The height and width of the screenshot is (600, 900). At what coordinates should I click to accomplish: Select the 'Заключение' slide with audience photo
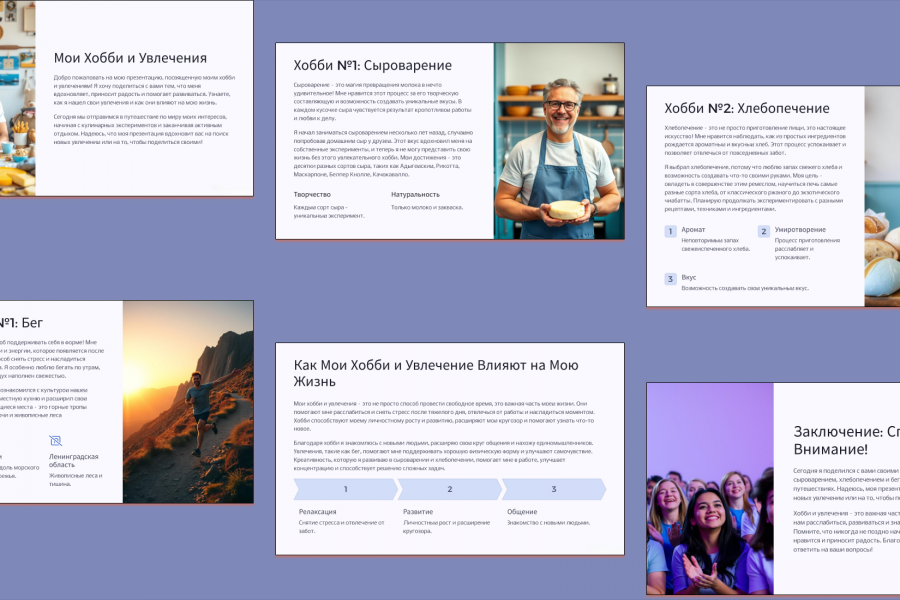click(x=773, y=489)
